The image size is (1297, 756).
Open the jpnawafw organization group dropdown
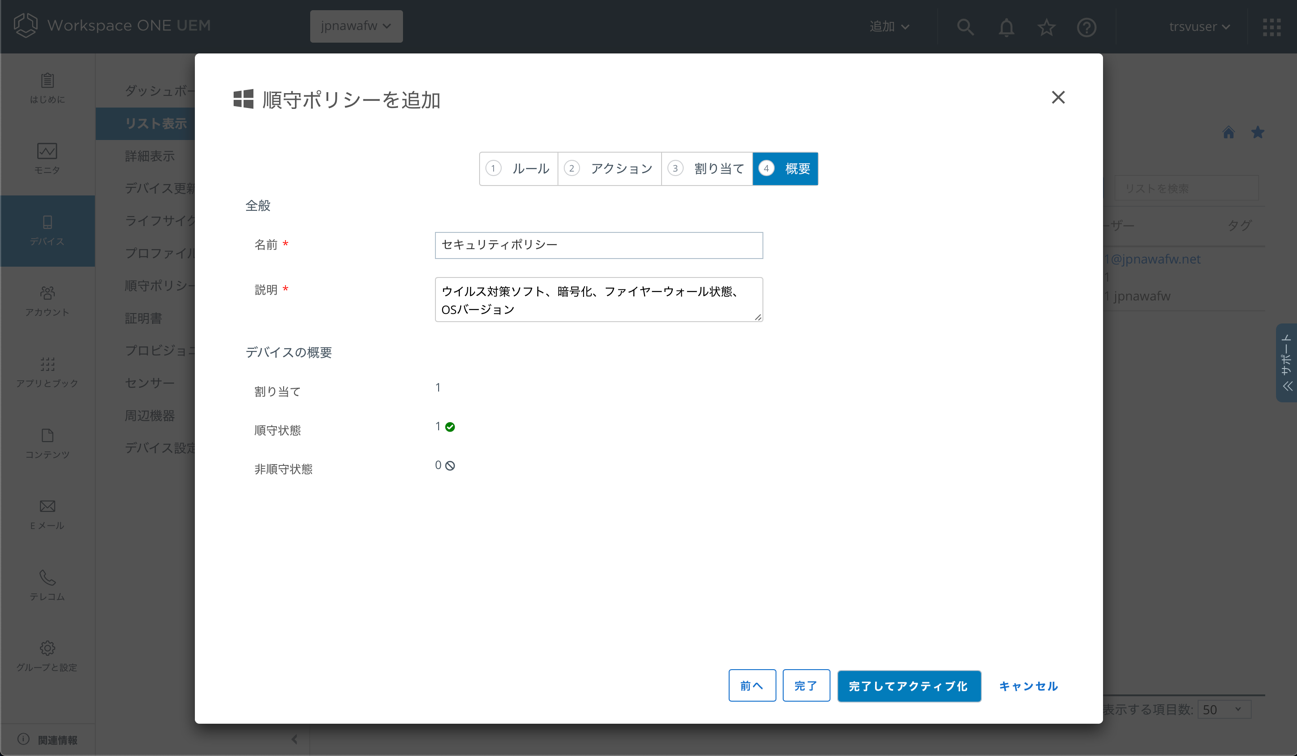click(356, 26)
